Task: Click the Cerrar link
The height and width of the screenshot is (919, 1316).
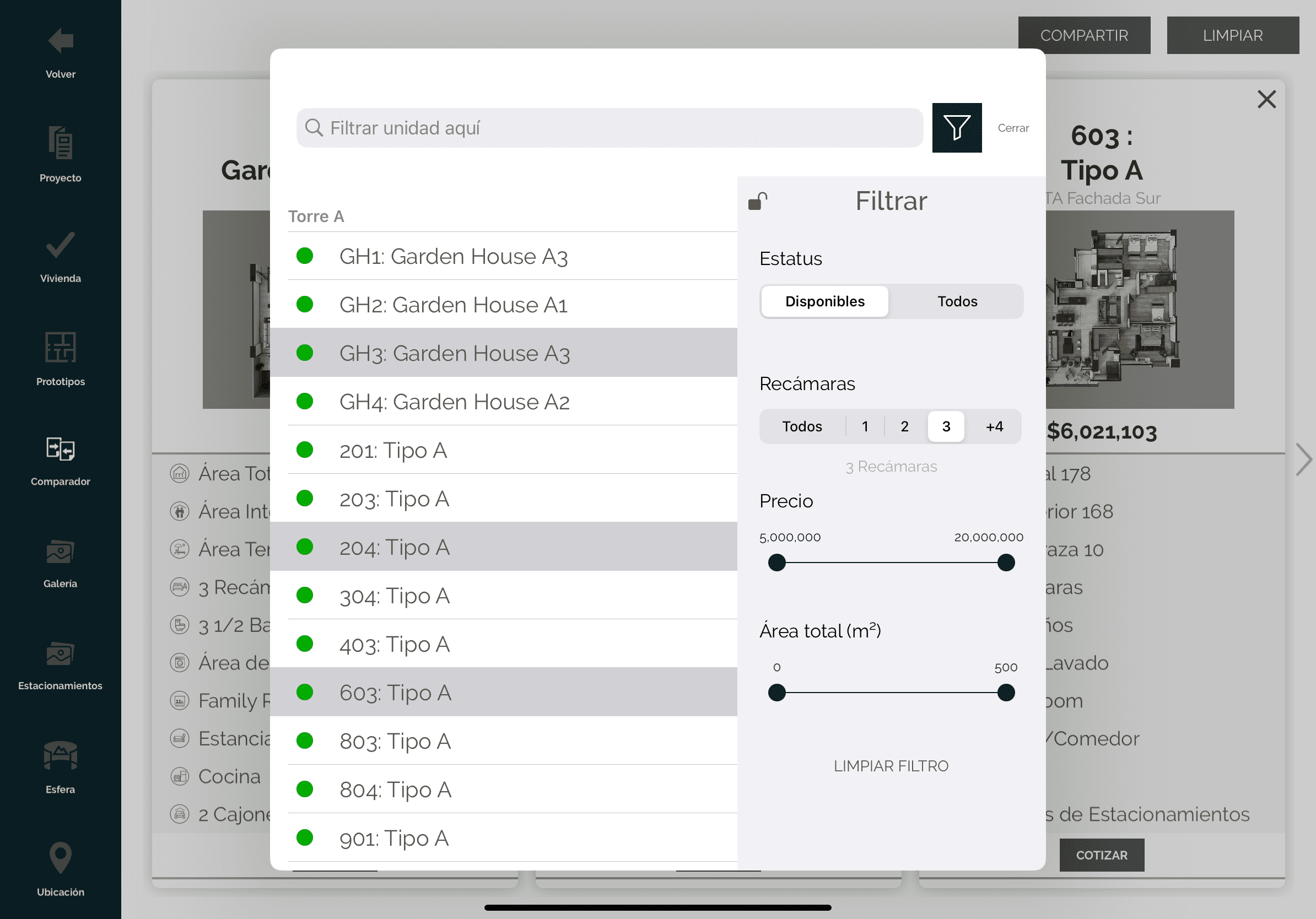Action: (1013, 128)
